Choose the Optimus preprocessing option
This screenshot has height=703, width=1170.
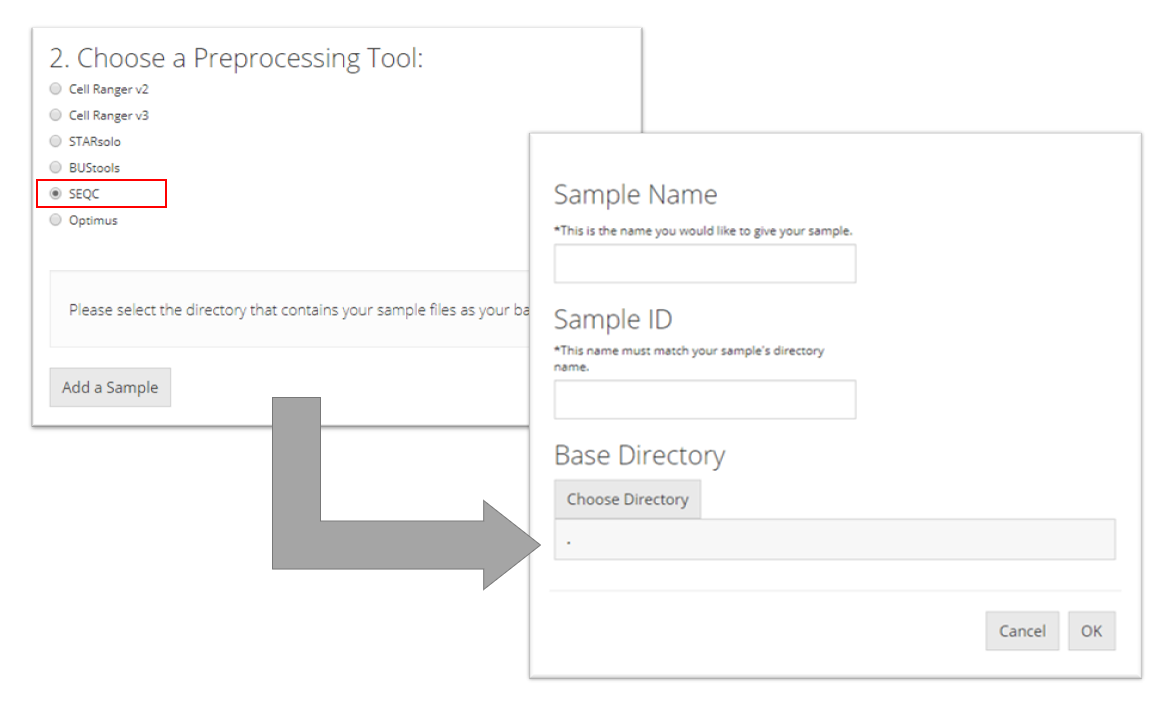click(56, 220)
